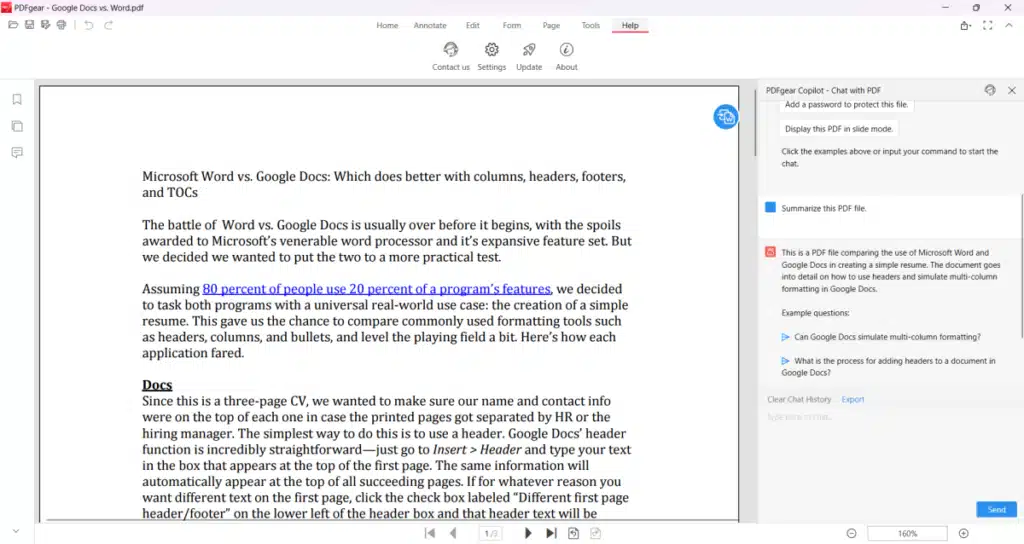Go to the previous page

pyautogui.click(x=453, y=533)
